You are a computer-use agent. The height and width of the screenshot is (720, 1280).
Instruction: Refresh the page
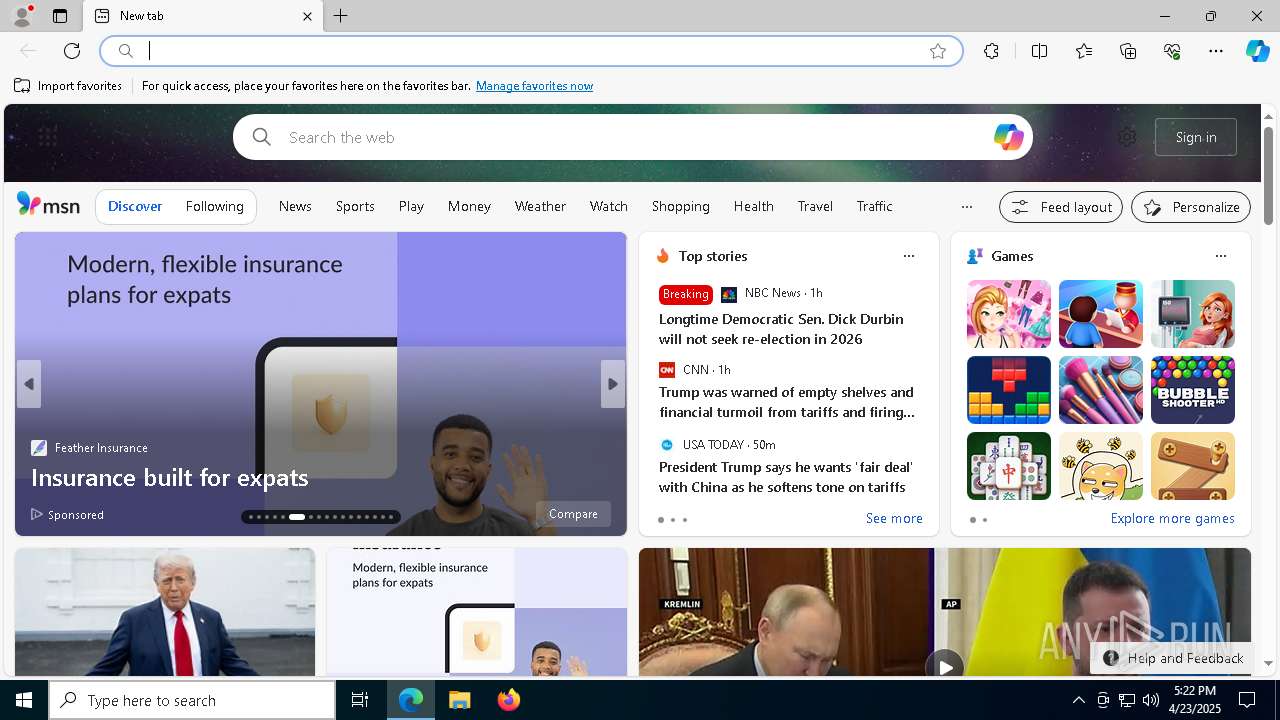(x=72, y=51)
